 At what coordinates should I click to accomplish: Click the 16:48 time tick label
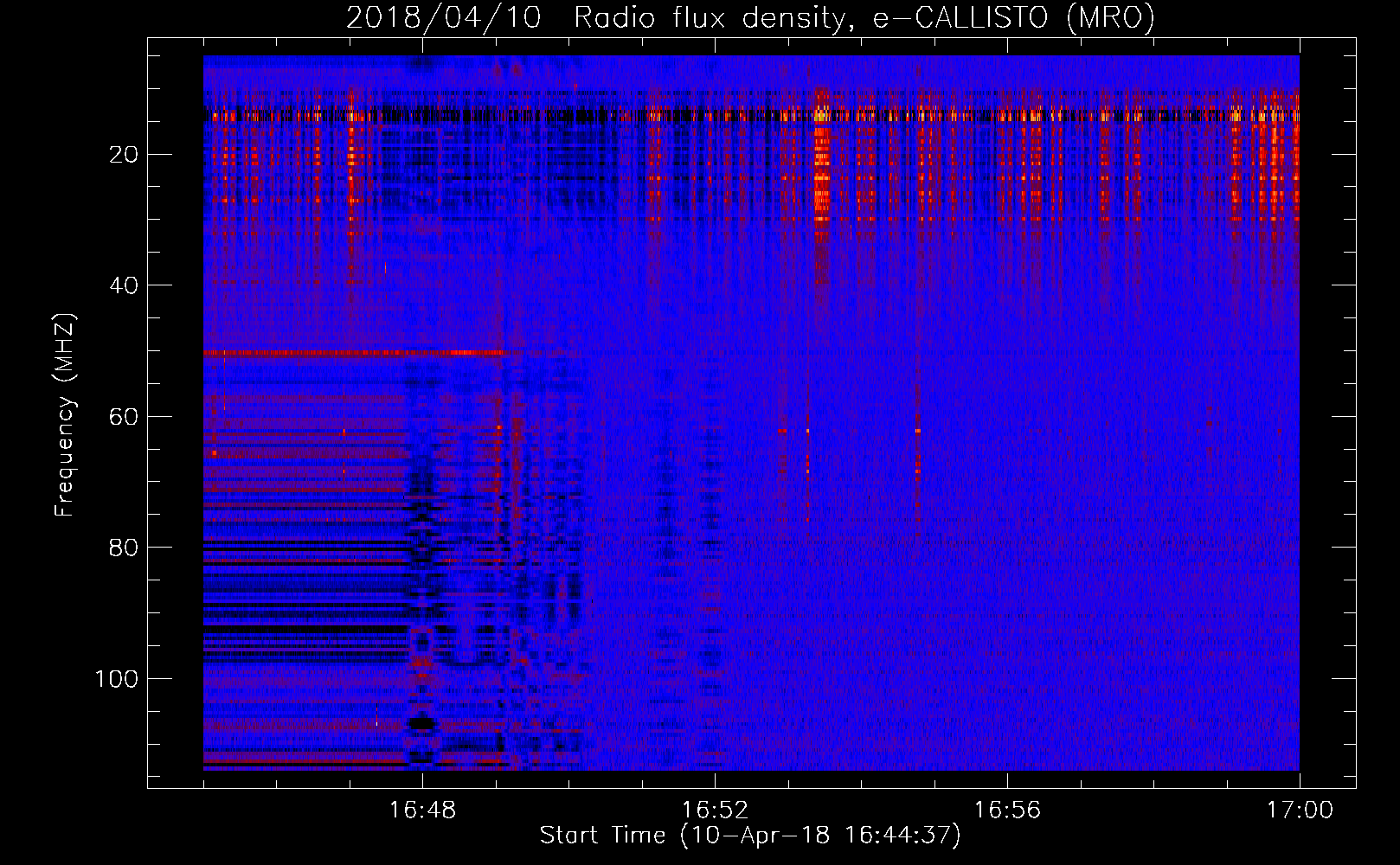pyautogui.click(x=423, y=811)
